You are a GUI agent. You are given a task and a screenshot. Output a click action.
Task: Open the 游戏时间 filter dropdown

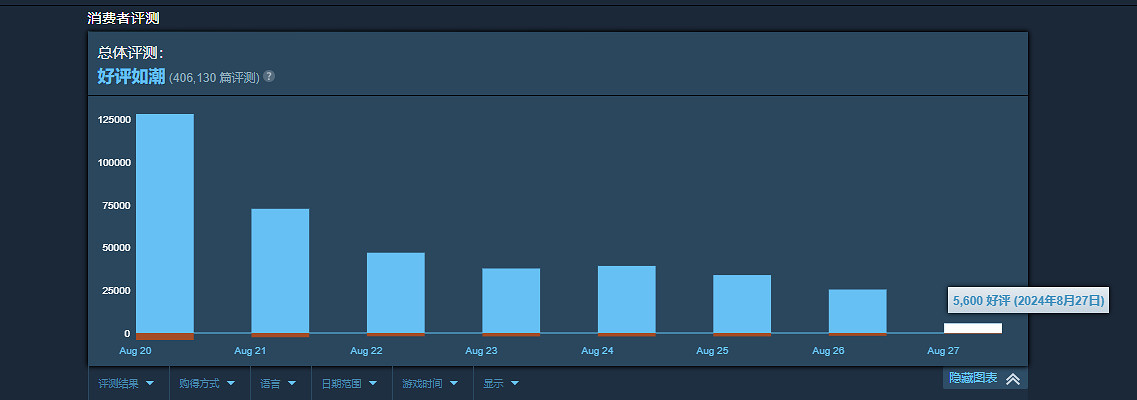click(430, 383)
